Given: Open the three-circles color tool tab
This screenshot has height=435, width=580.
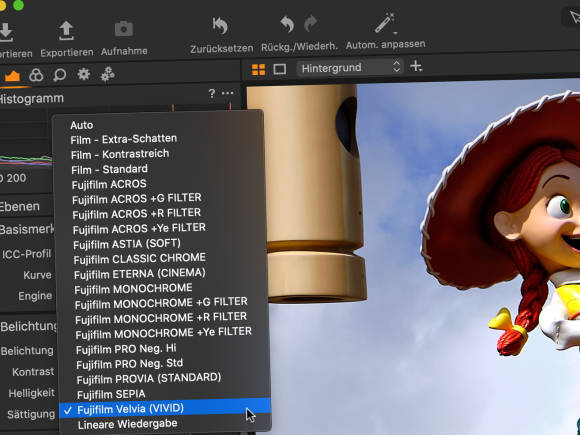Looking at the screenshot, I should click(36, 75).
